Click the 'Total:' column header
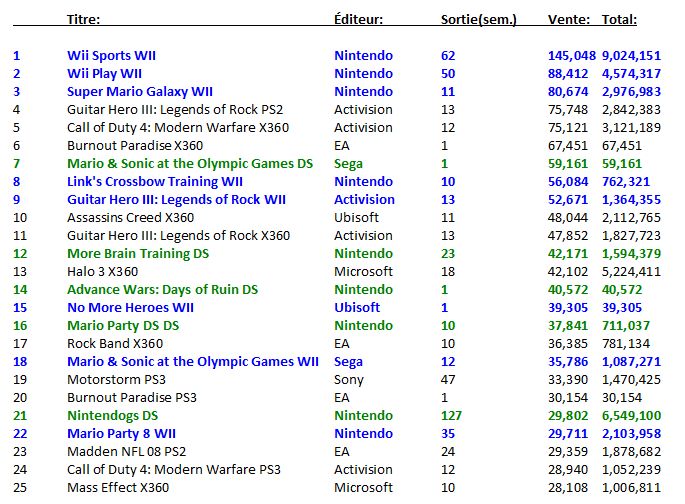 tap(619, 20)
